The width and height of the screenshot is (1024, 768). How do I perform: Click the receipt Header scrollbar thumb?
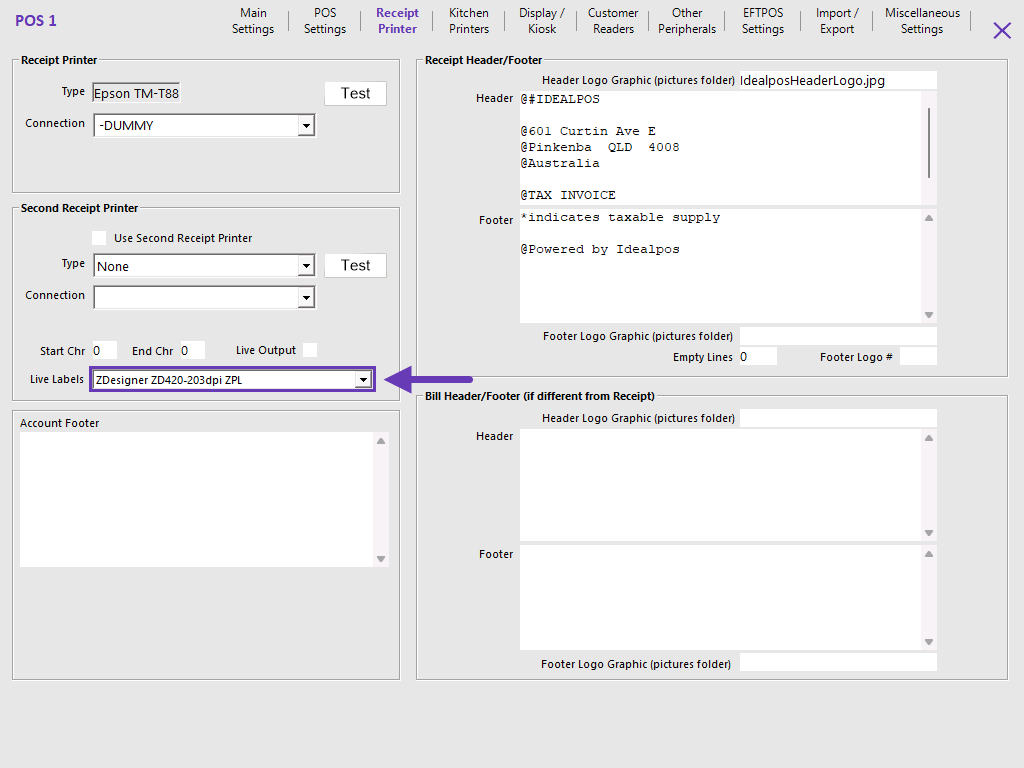tap(929, 143)
